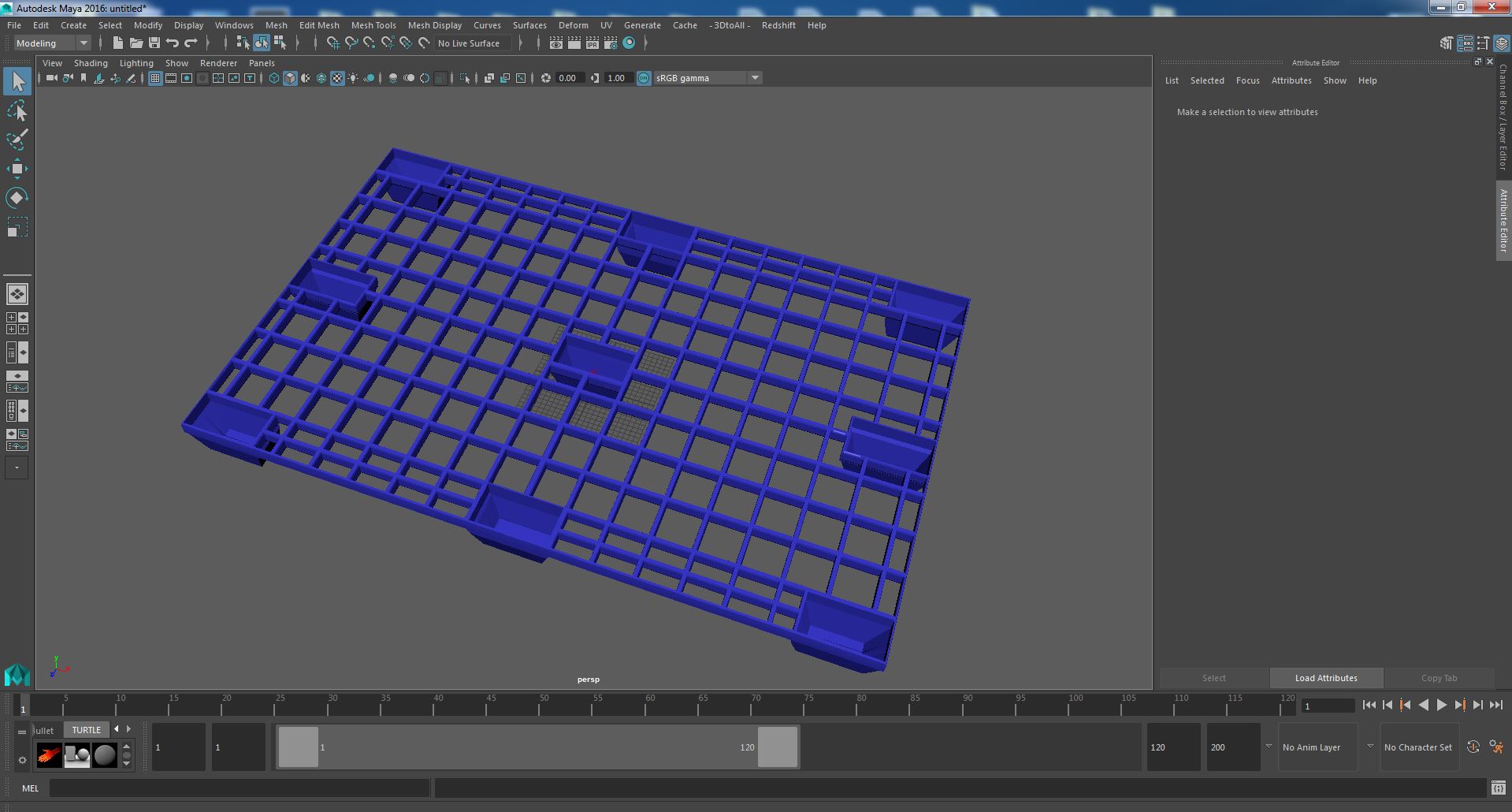Select by object type mode
The height and width of the screenshot is (812, 1512).
(261, 43)
